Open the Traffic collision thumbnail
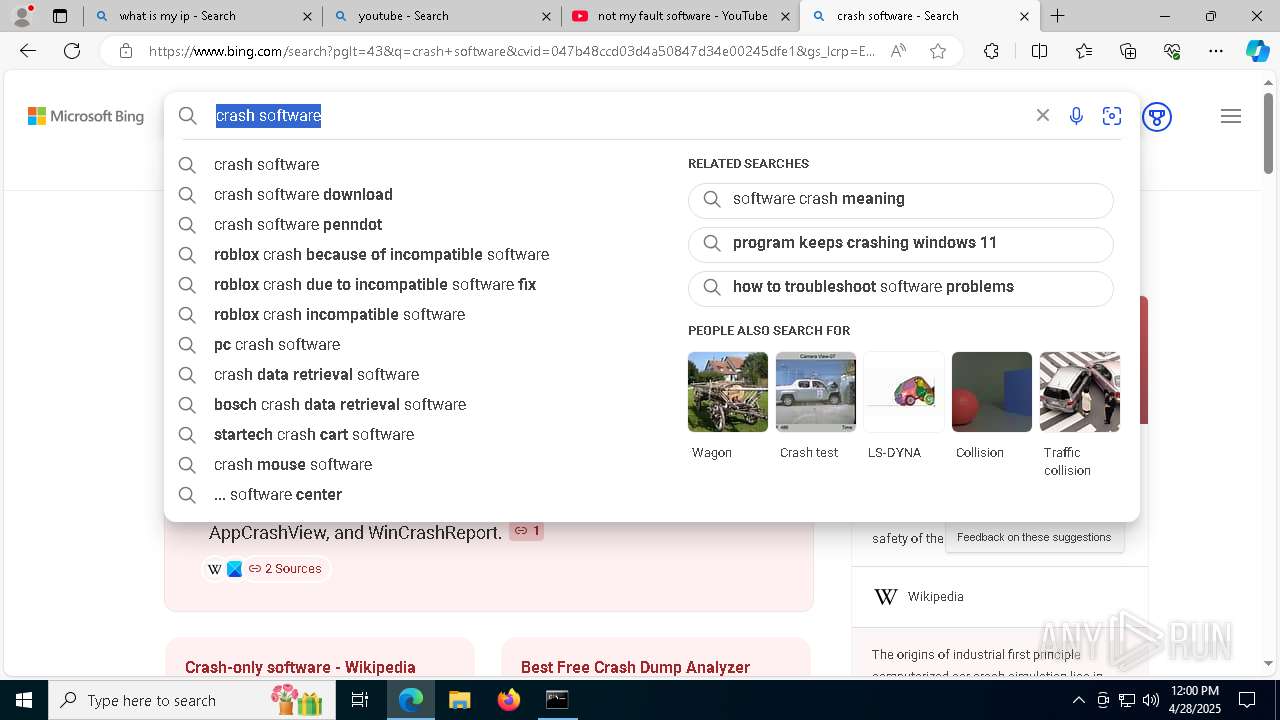The width and height of the screenshot is (1280, 720). pyautogui.click(x=1080, y=392)
